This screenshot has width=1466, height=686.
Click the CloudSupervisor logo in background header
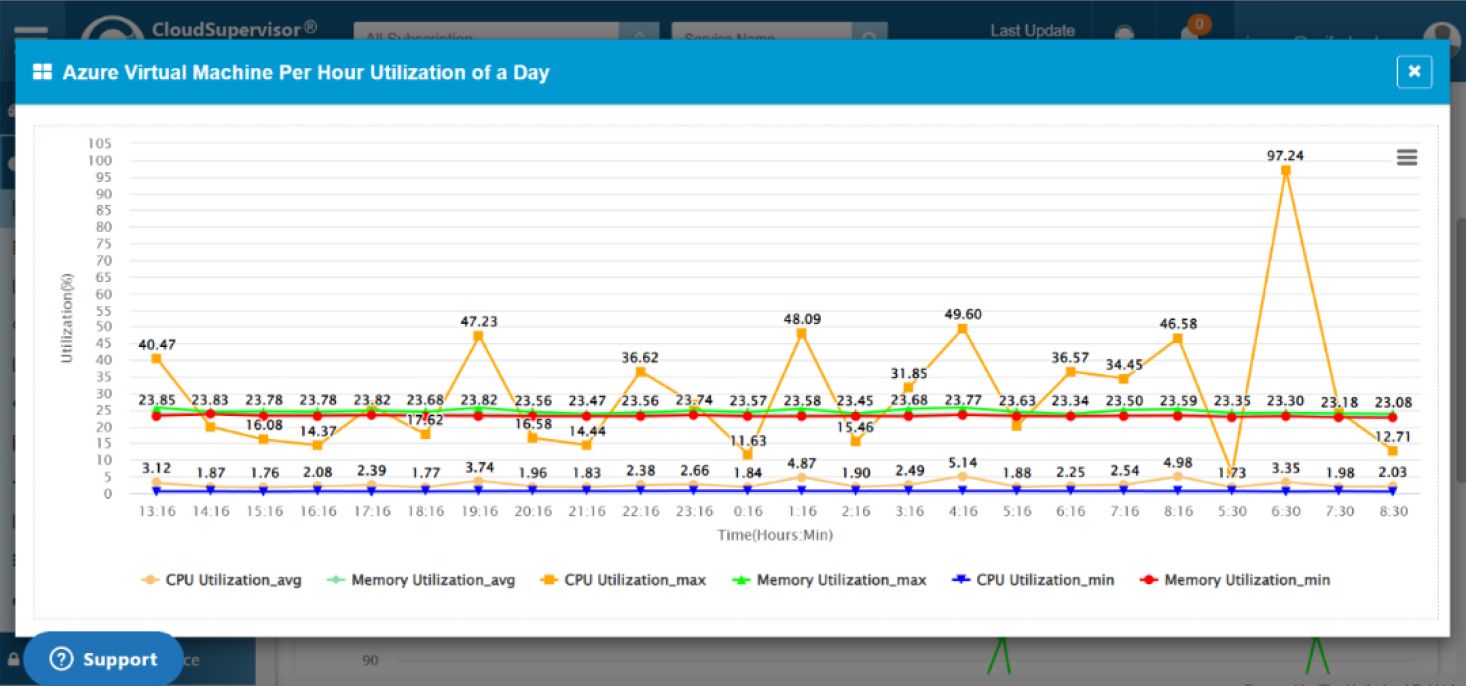(198, 29)
